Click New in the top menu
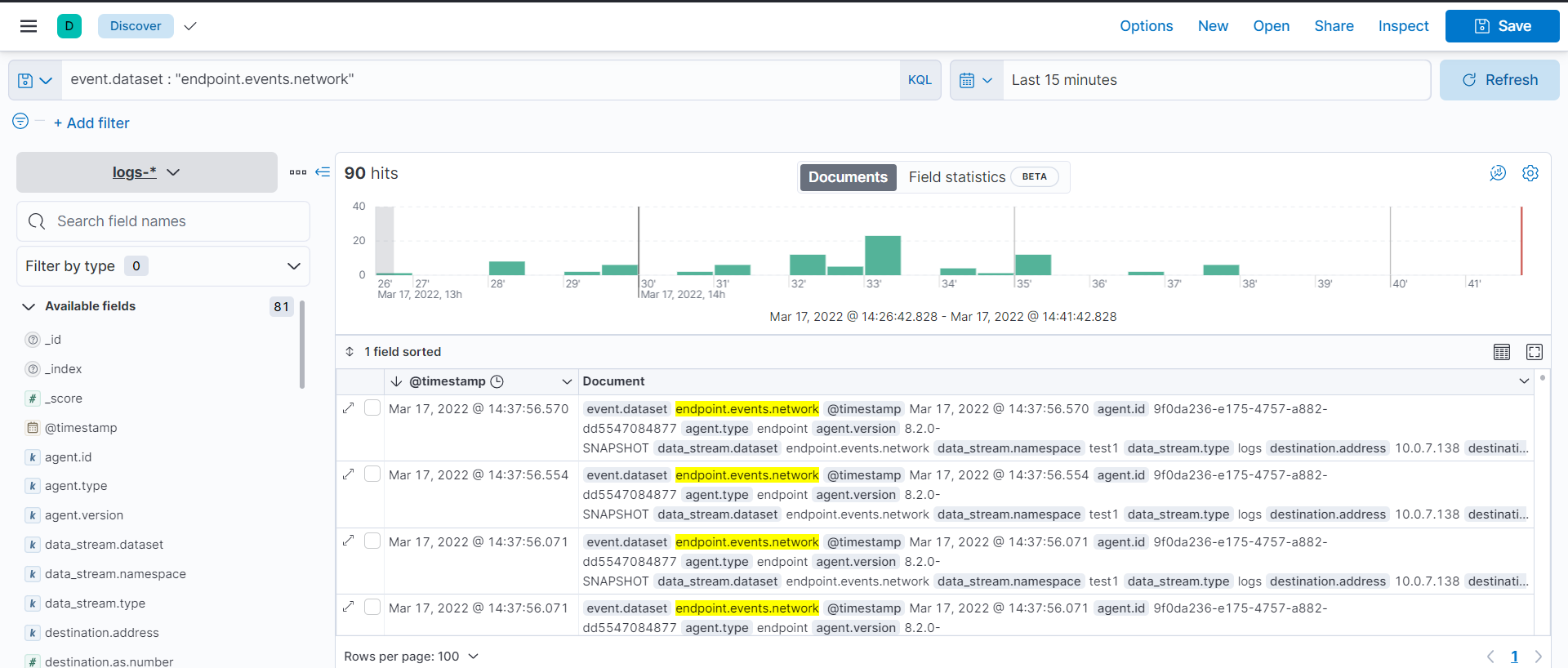 tap(1213, 26)
